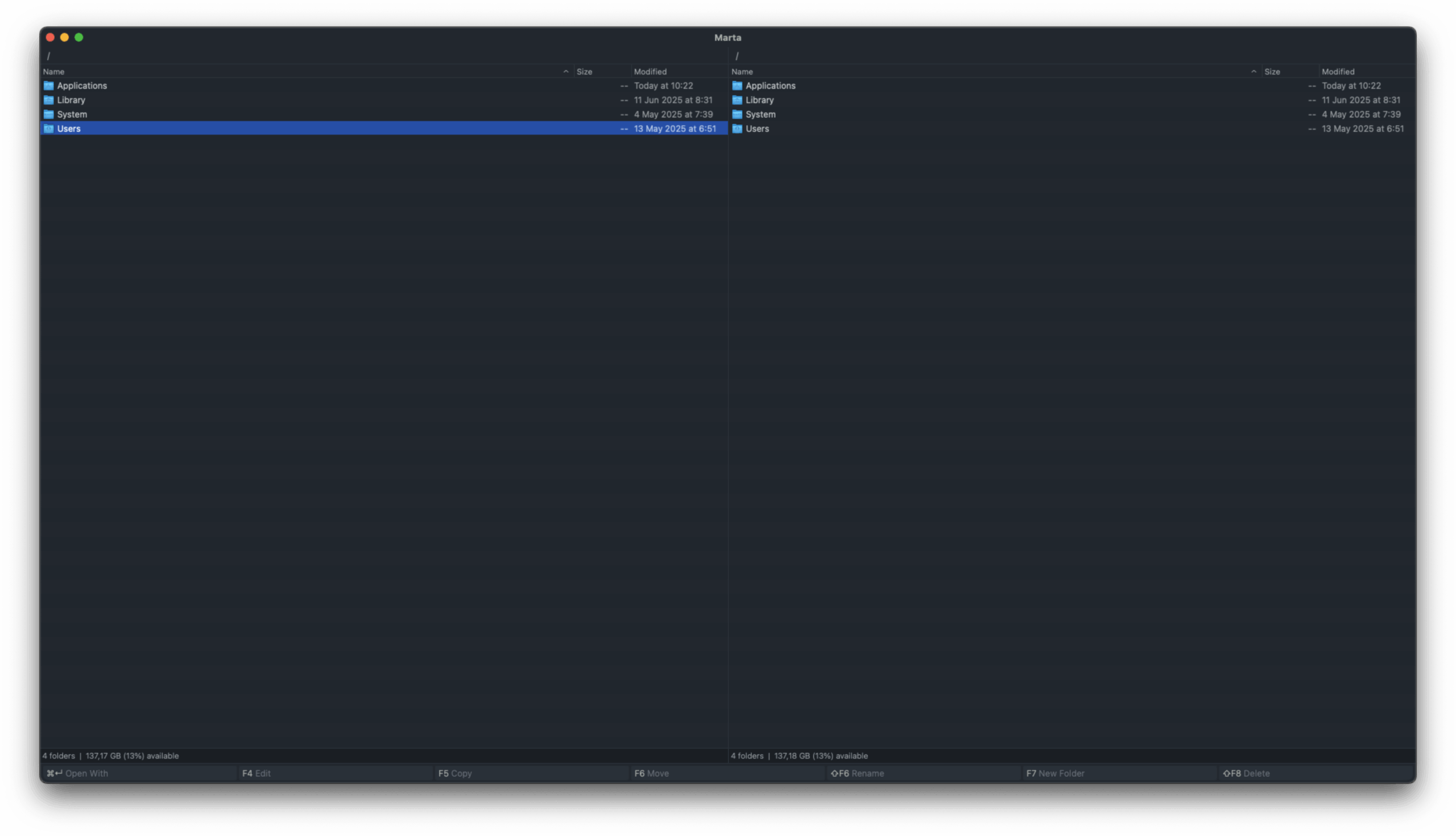Sort right pane by Modified column
1456x836 pixels.
click(1338, 72)
